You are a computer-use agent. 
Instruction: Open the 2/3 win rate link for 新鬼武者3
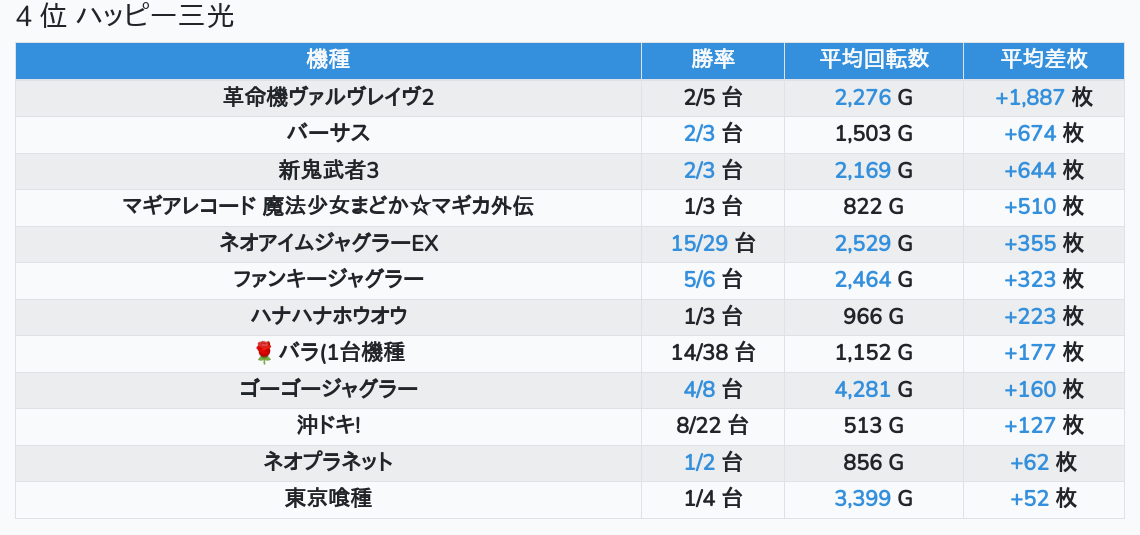pyautogui.click(x=699, y=170)
